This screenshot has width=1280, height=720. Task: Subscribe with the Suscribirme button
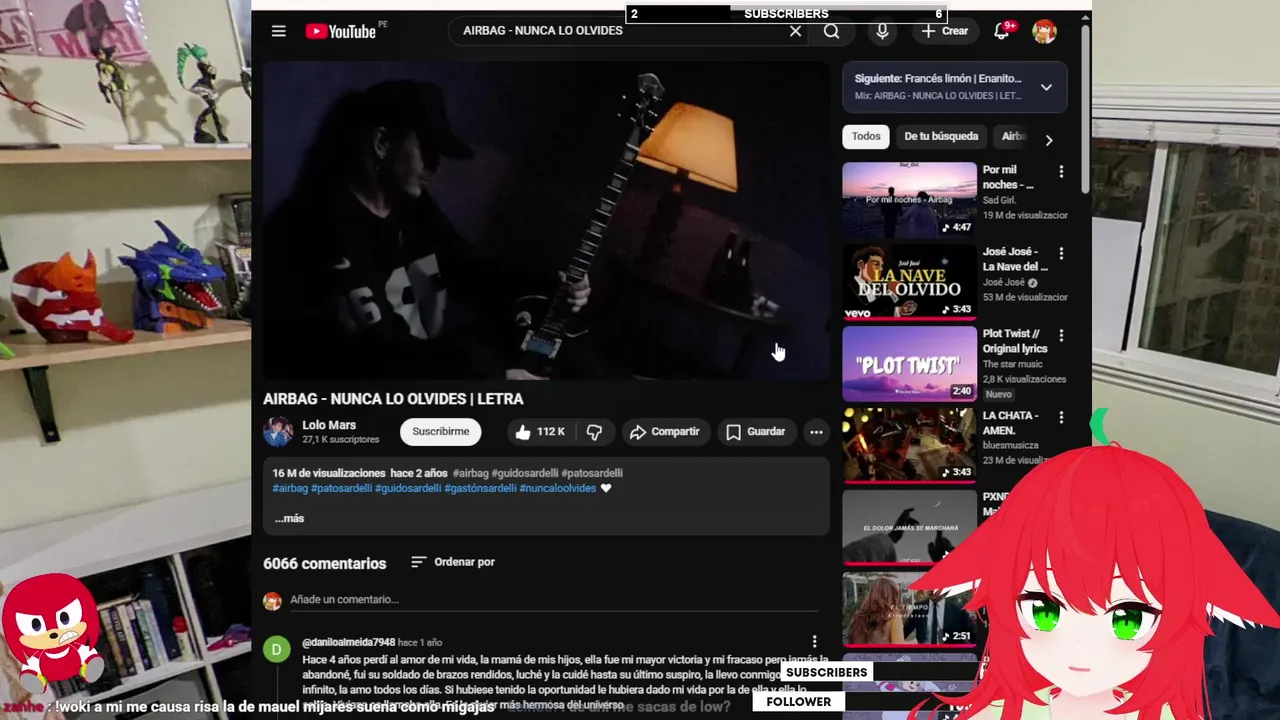tap(441, 432)
